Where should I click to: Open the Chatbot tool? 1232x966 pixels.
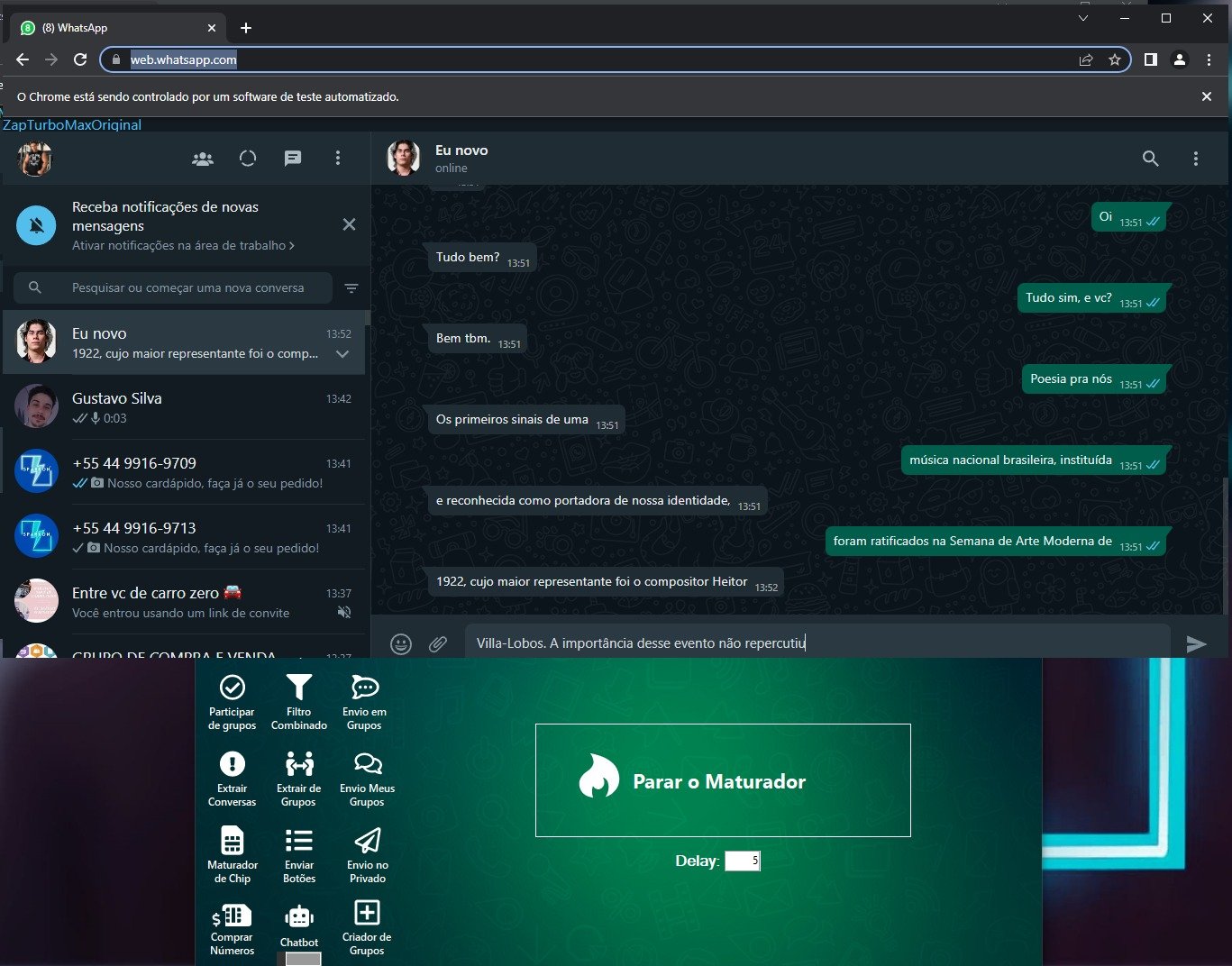click(299, 926)
